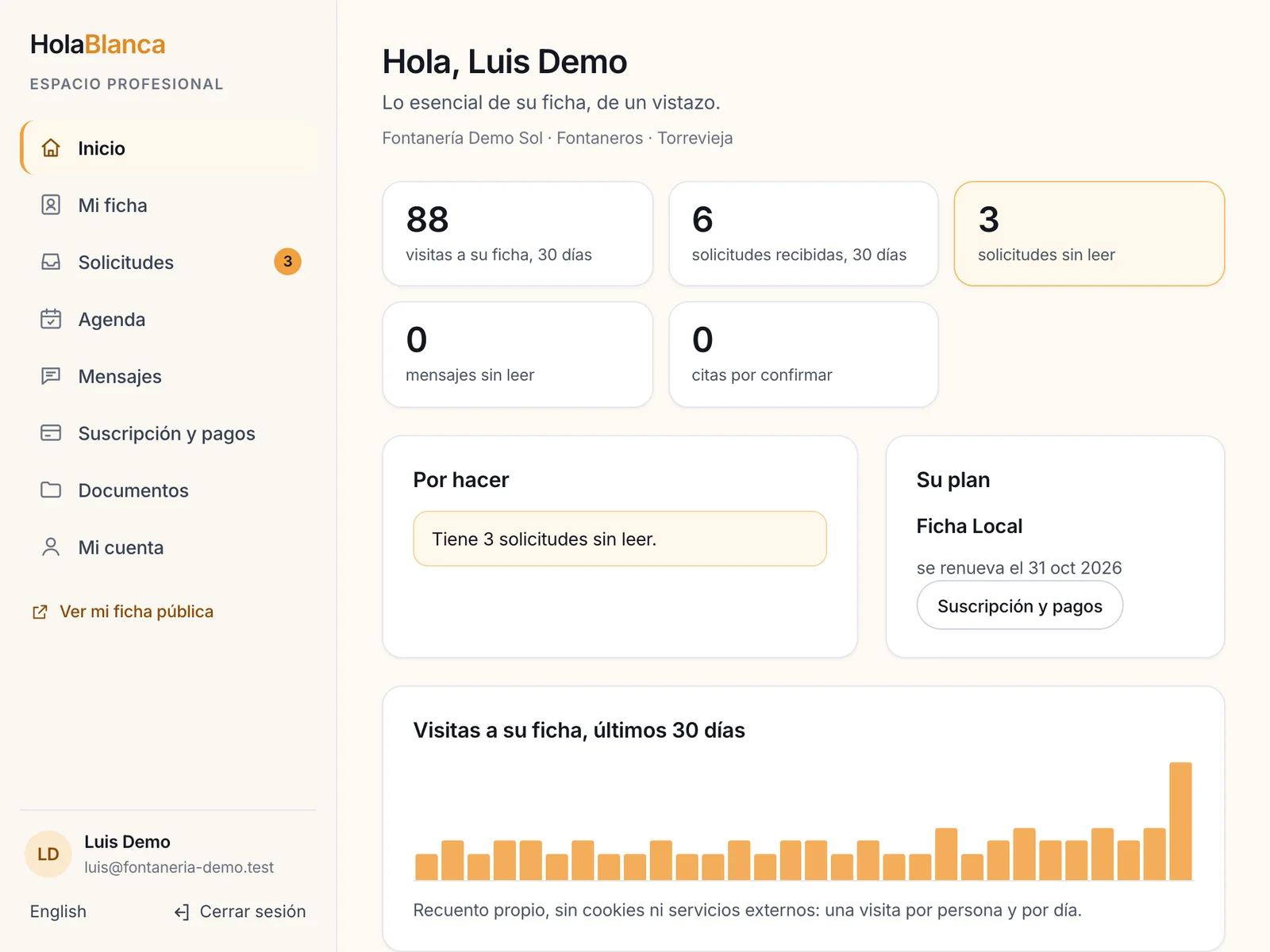Select Agenda in the sidebar

168,320
